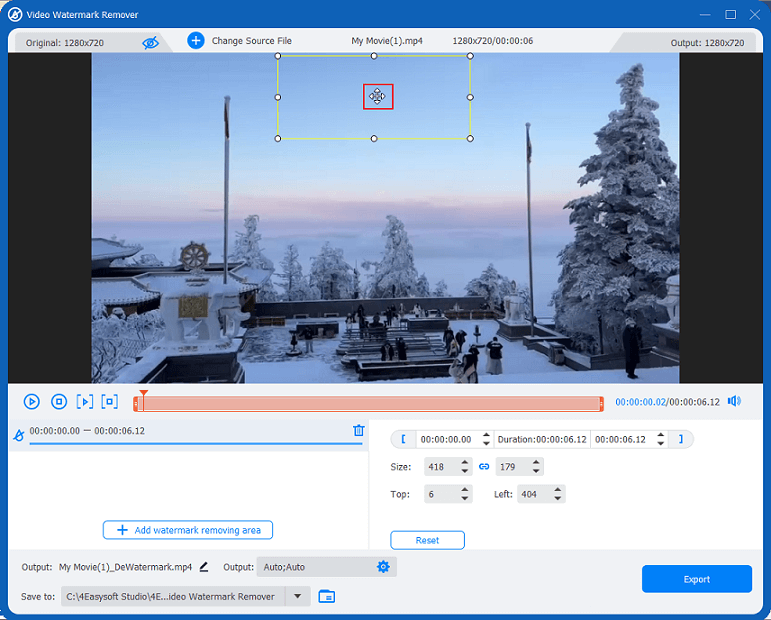Click the Left position field 404
Screen dimensions: 771x620
tap(534, 494)
